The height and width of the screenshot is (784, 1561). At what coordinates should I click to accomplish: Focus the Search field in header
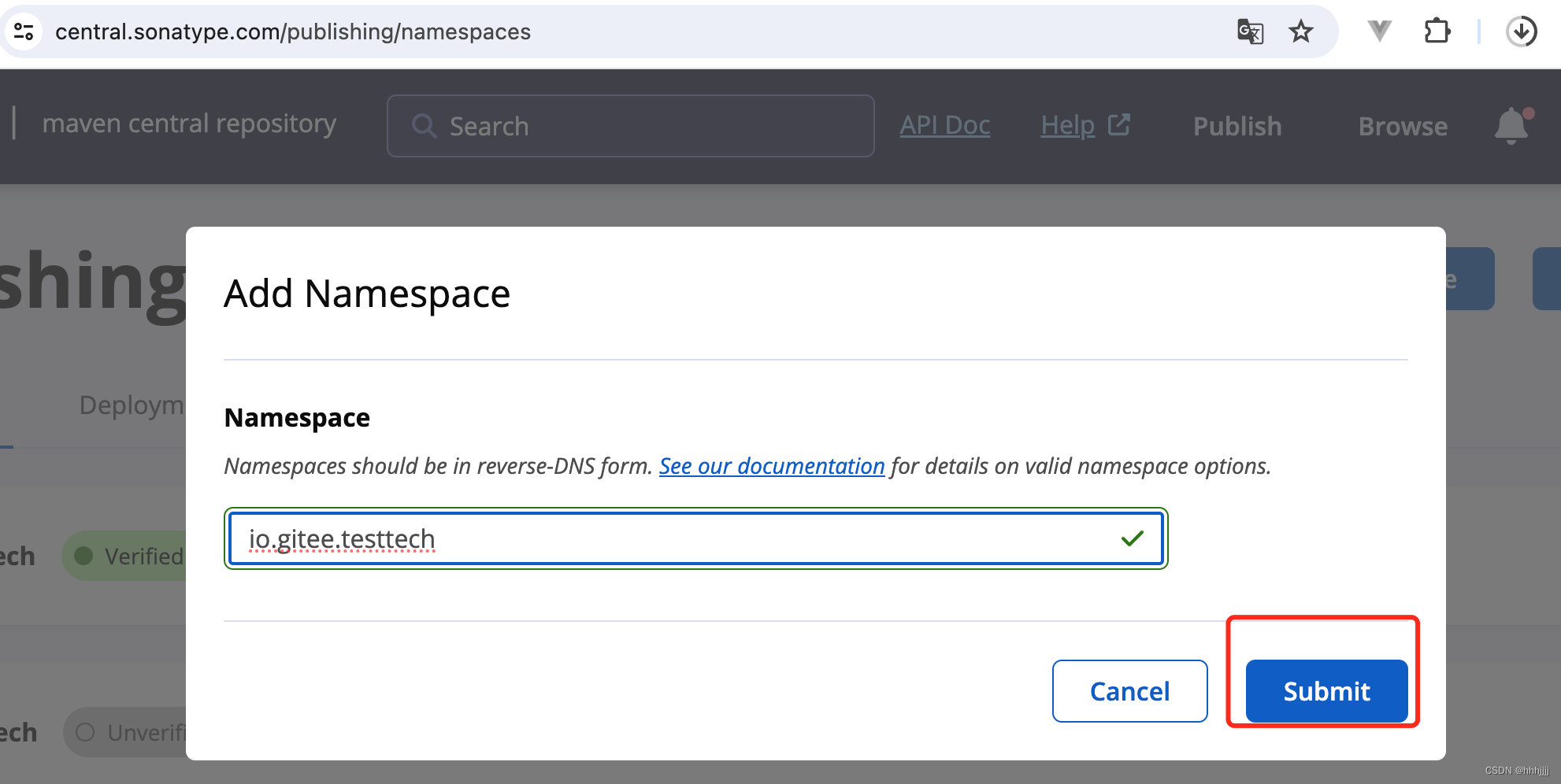point(631,126)
